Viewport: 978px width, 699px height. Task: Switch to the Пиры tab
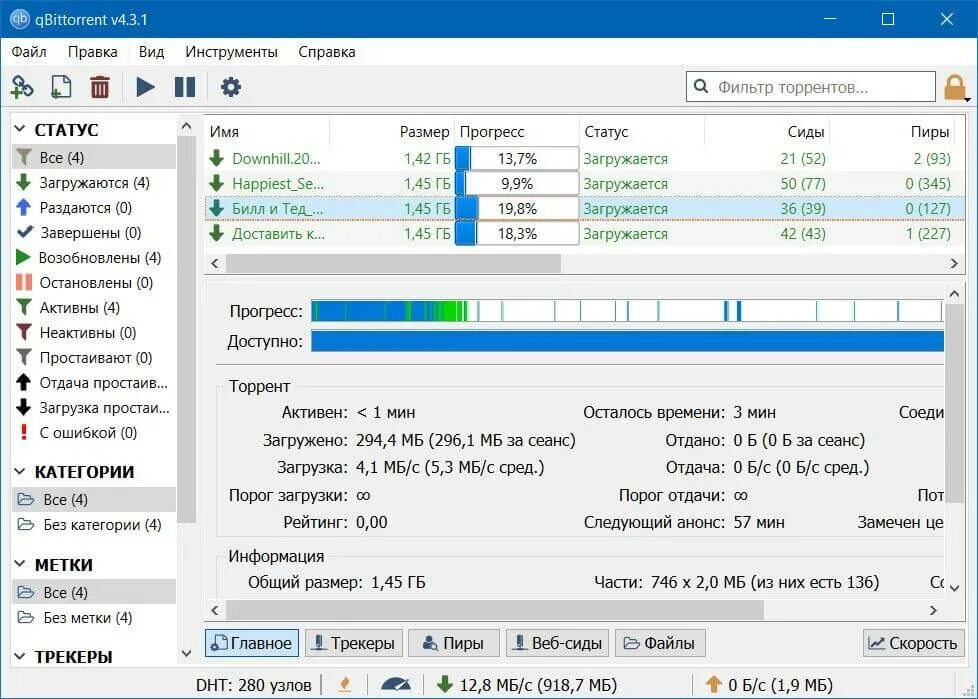(x=453, y=643)
